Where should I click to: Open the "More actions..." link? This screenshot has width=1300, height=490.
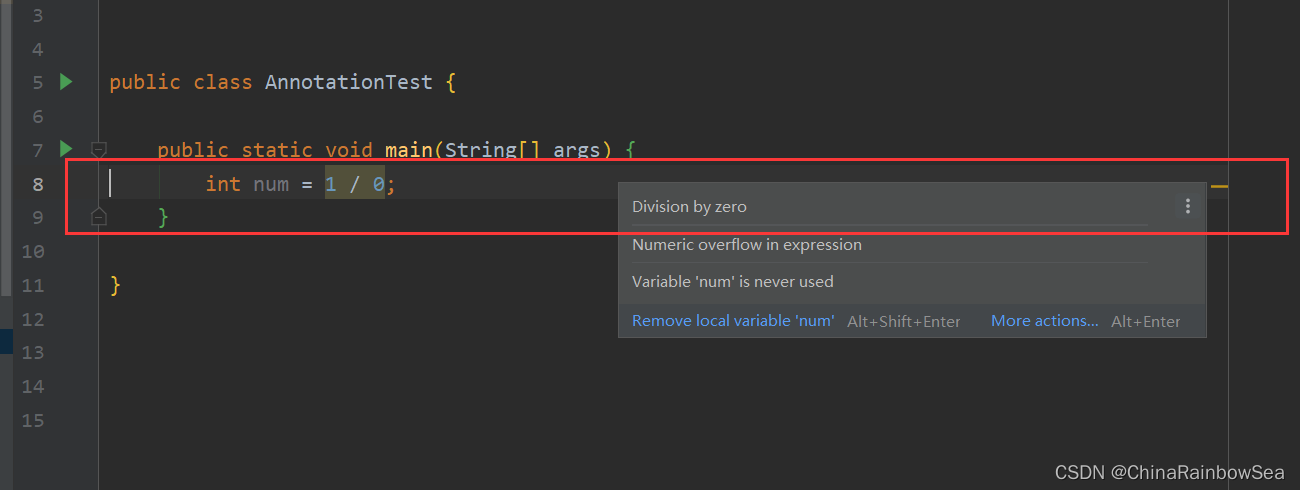pos(1044,321)
